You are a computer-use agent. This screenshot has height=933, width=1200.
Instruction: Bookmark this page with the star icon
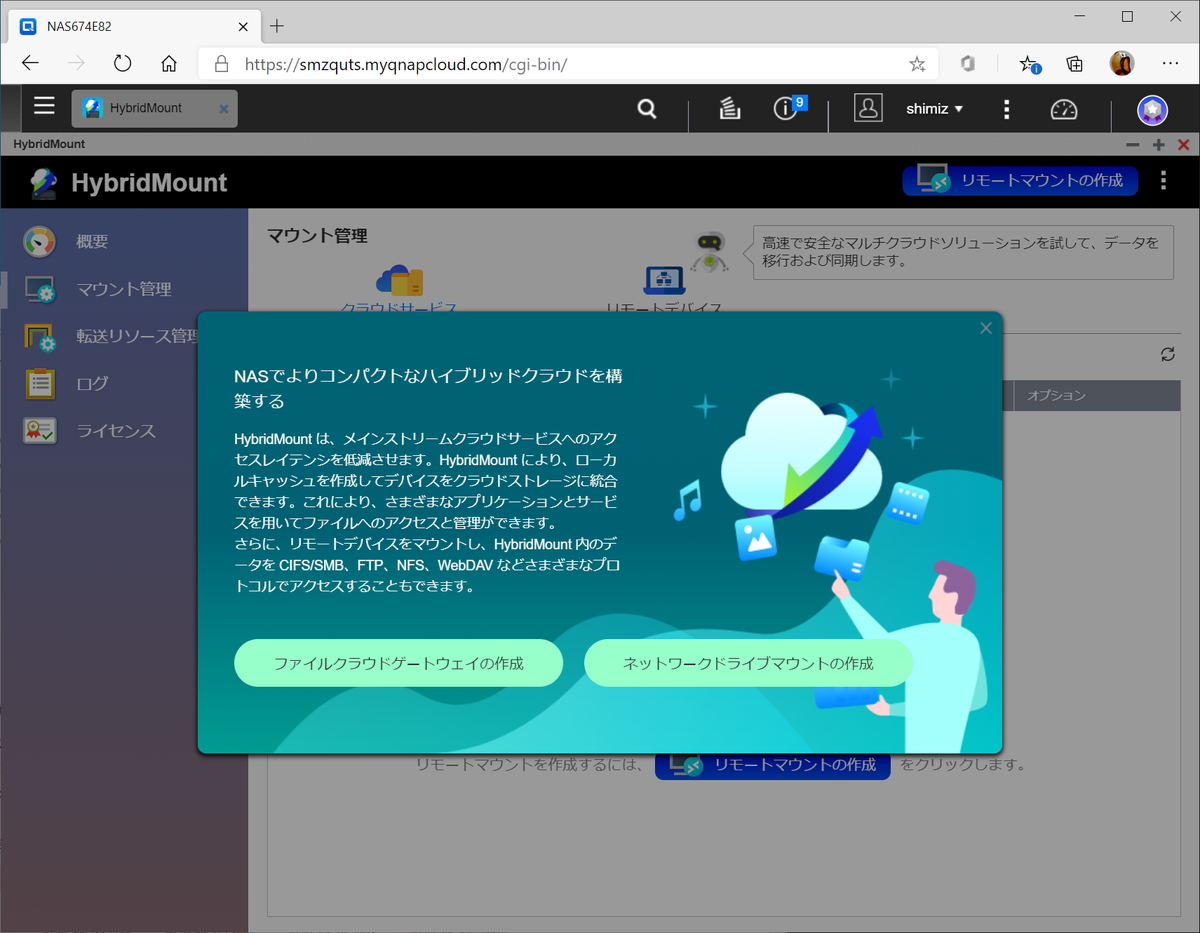(x=917, y=64)
